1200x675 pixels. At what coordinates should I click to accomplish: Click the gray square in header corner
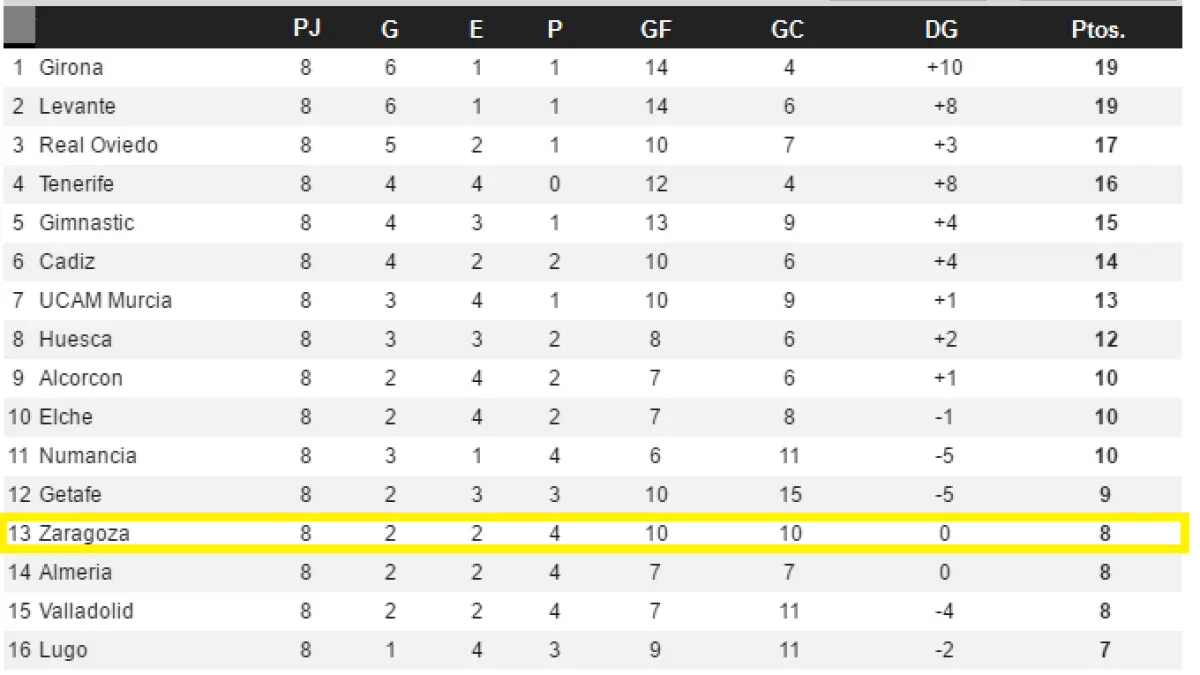20,26
